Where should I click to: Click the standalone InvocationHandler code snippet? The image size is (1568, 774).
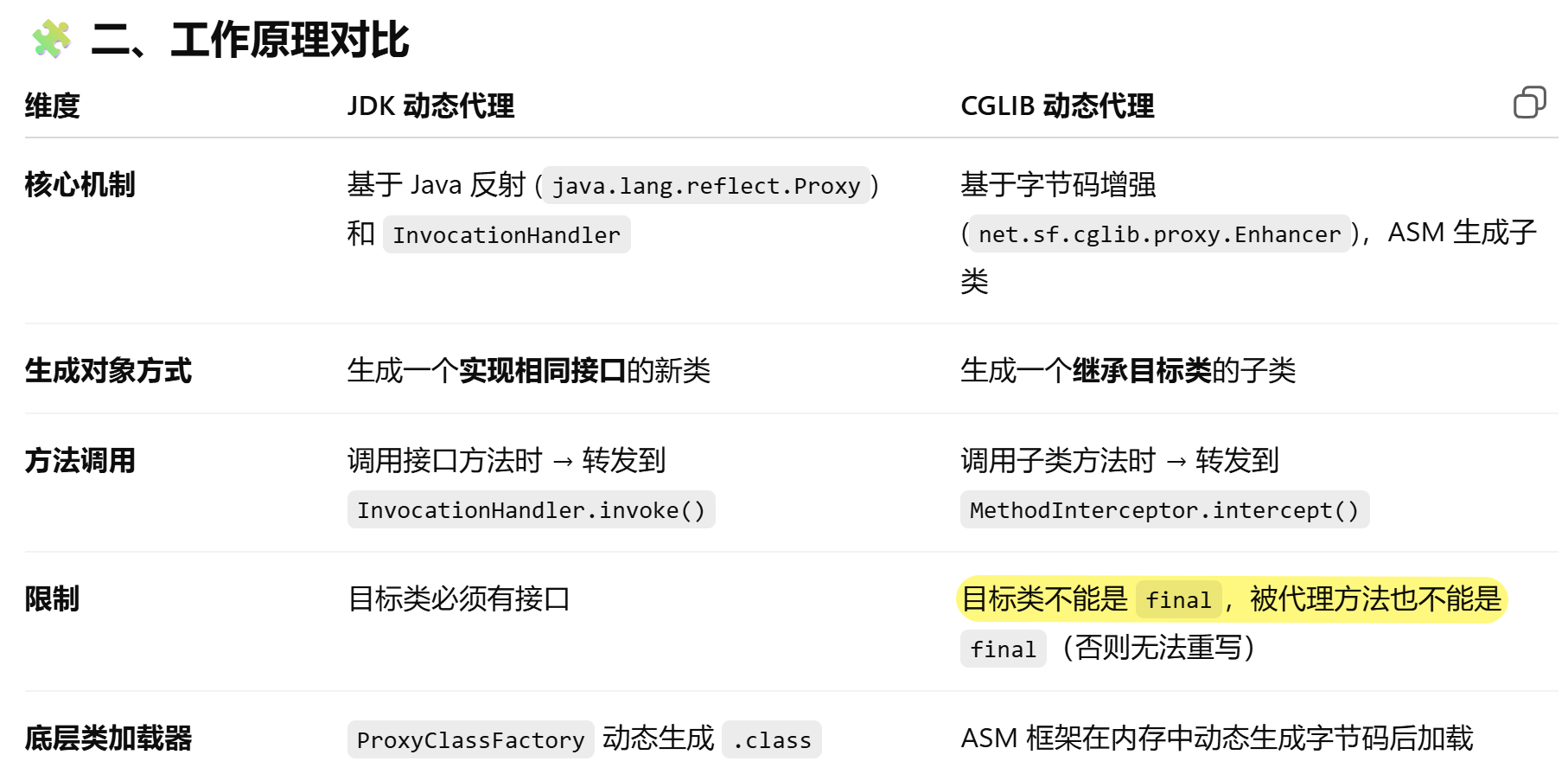pyautogui.click(x=507, y=235)
